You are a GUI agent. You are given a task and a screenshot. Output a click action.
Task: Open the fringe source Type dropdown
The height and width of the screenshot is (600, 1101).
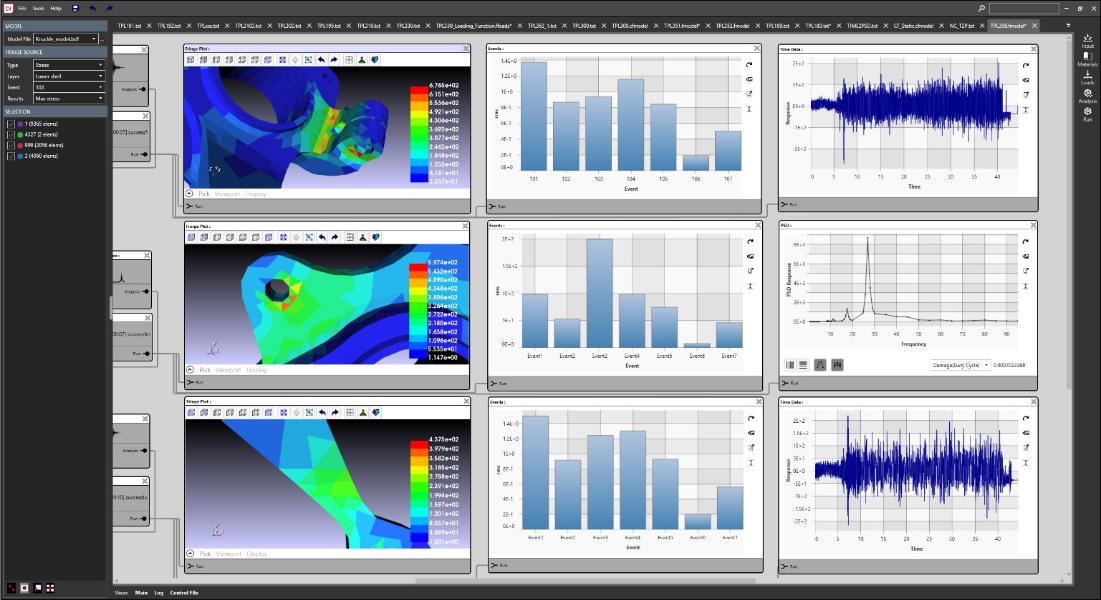point(69,65)
